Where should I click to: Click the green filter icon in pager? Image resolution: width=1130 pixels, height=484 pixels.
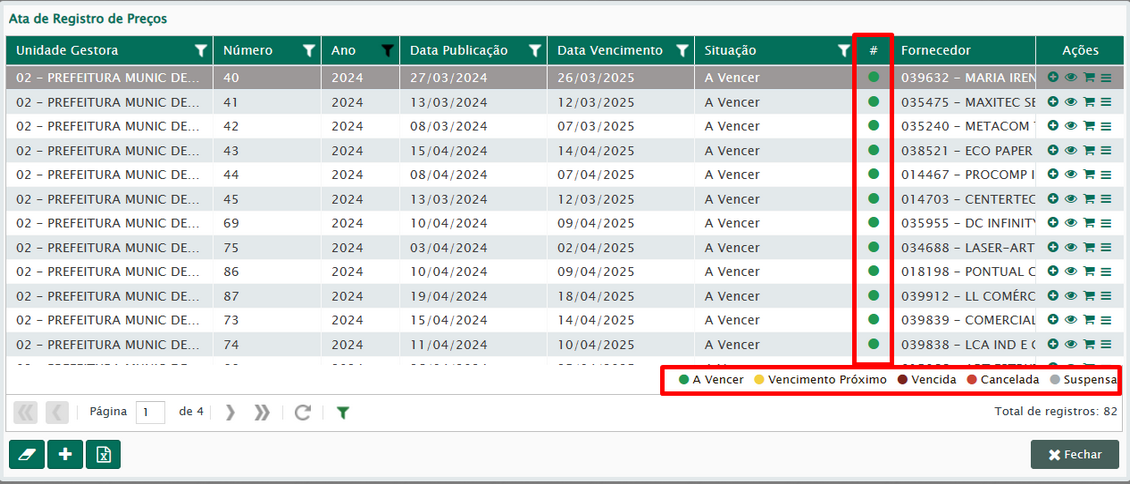click(343, 412)
